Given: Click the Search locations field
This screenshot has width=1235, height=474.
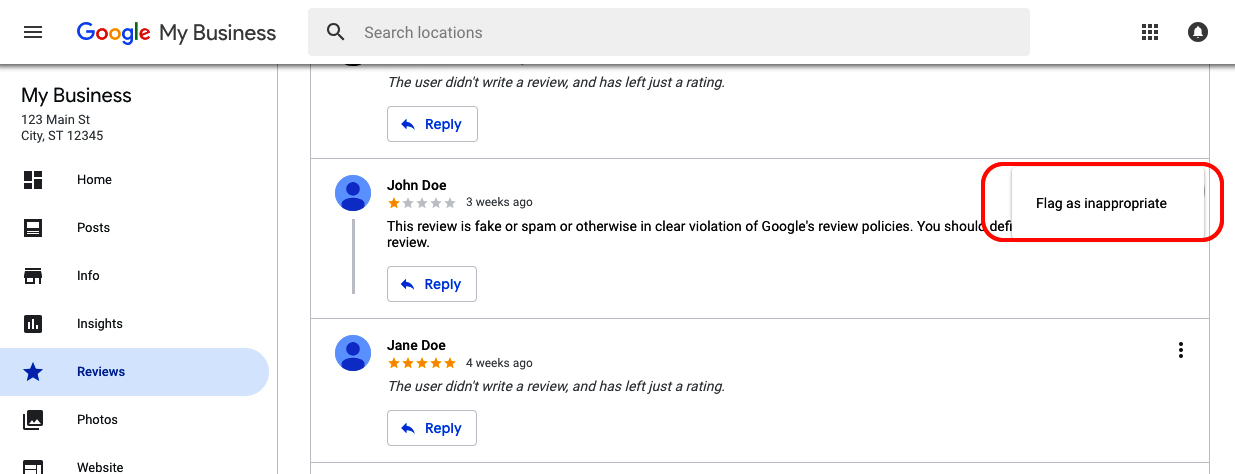Looking at the screenshot, I should pyautogui.click(x=669, y=32).
